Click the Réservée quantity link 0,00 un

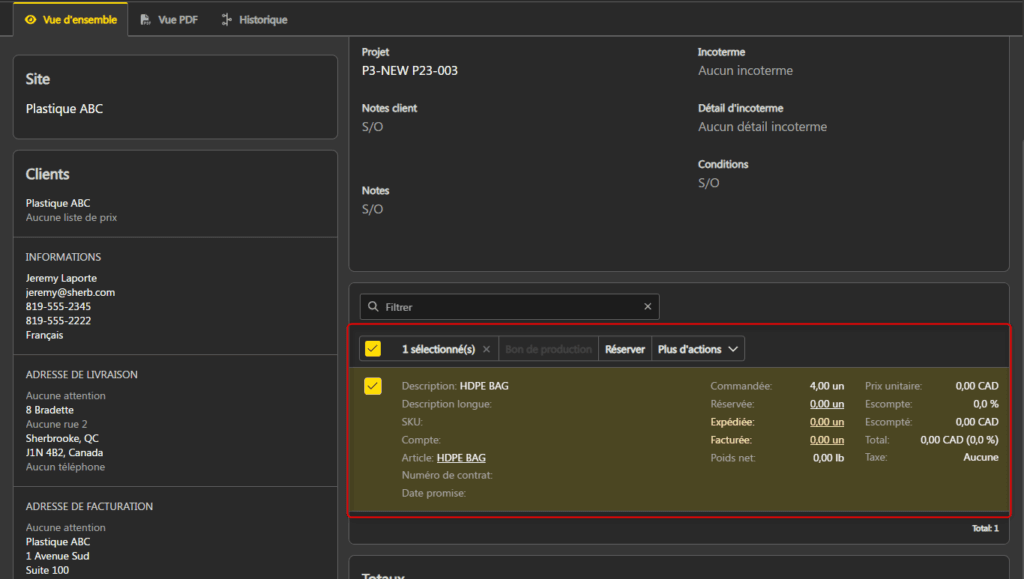826,404
